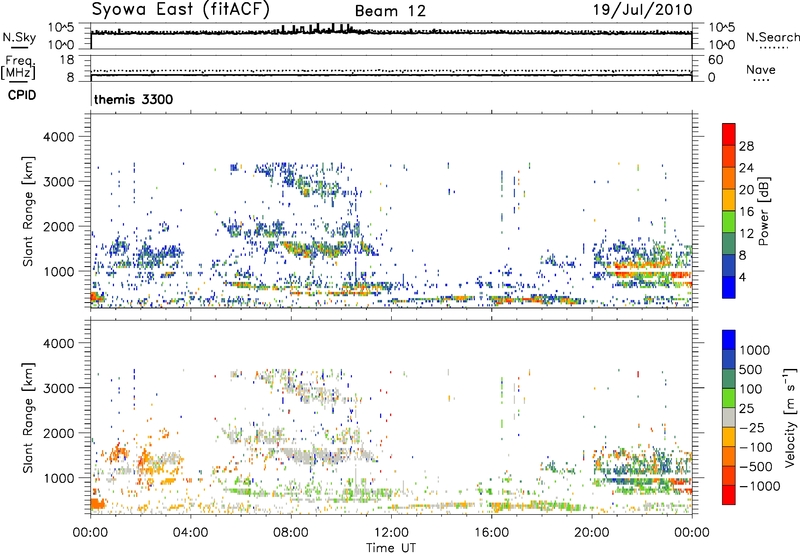Viewport: 800px width, 554px height.
Task: Click the "20:00" time tick label
Action: pyautogui.click(x=591, y=533)
